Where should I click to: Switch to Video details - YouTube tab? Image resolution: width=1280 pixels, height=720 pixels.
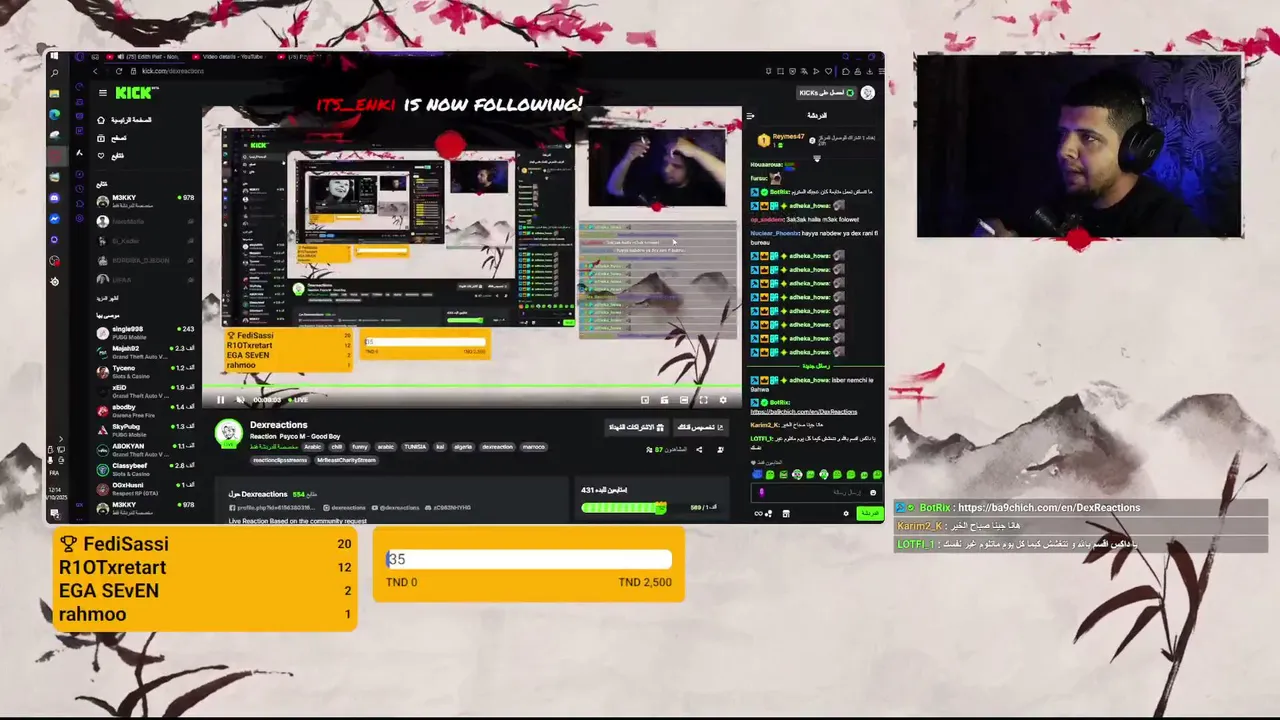click(x=227, y=57)
